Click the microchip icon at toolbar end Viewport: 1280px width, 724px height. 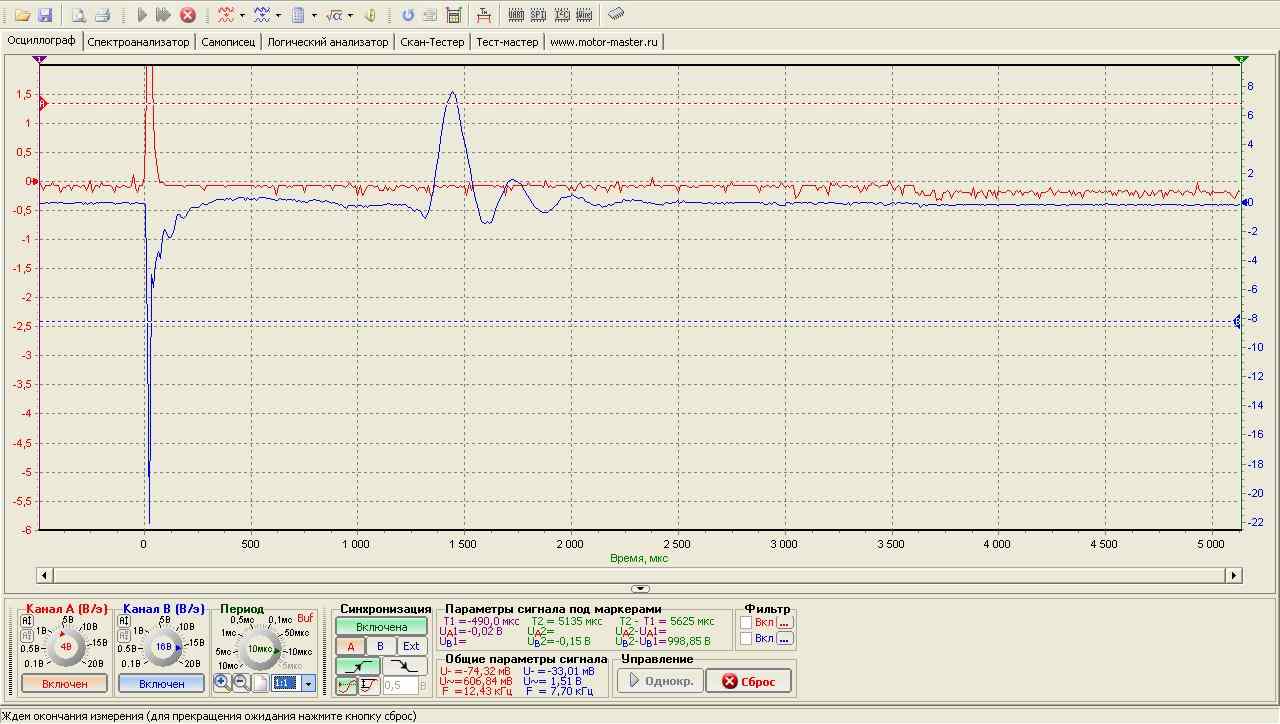tap(616, 15)
